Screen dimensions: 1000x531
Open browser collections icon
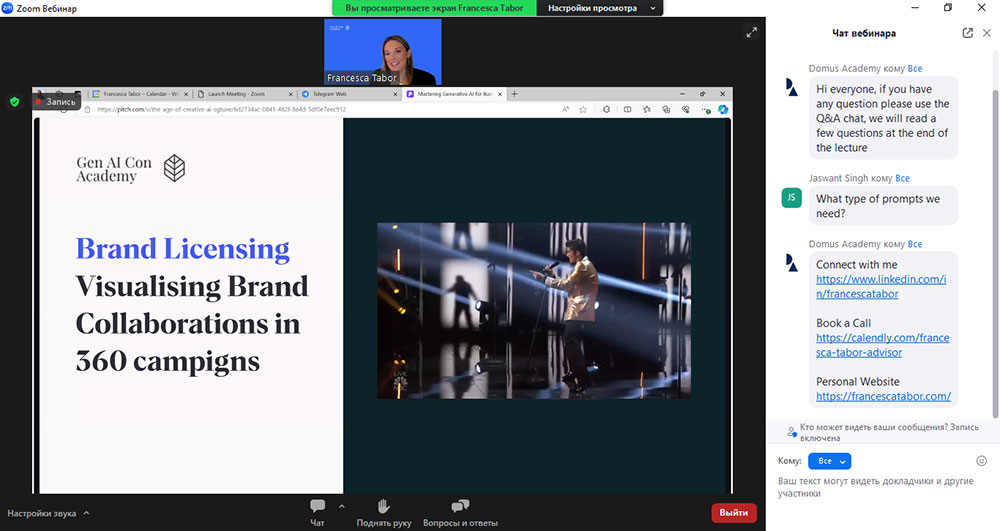[x=666, y=110]
